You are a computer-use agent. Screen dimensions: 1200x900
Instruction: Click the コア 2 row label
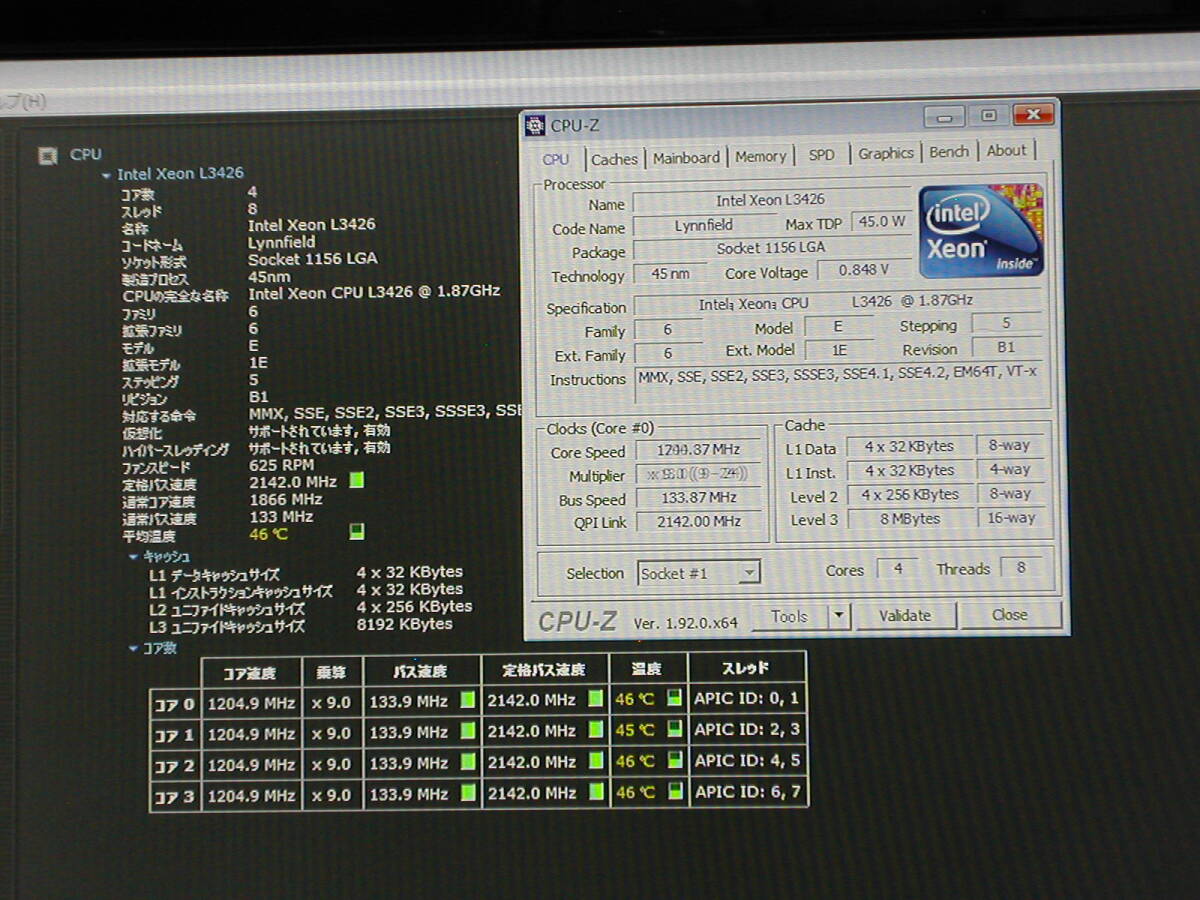tap(175, 767)
